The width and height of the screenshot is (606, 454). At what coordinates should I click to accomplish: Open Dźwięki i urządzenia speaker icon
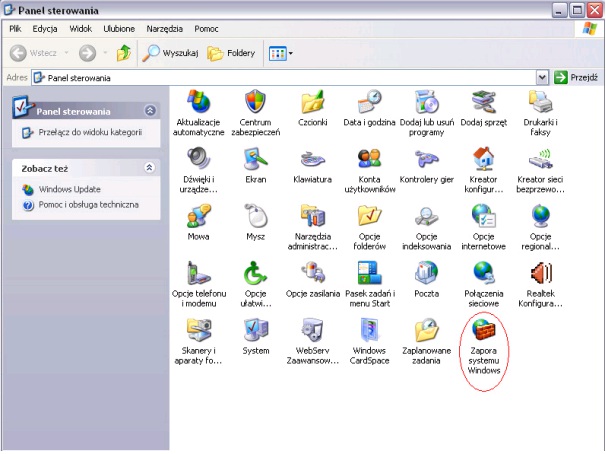click(x=198, y=159)
